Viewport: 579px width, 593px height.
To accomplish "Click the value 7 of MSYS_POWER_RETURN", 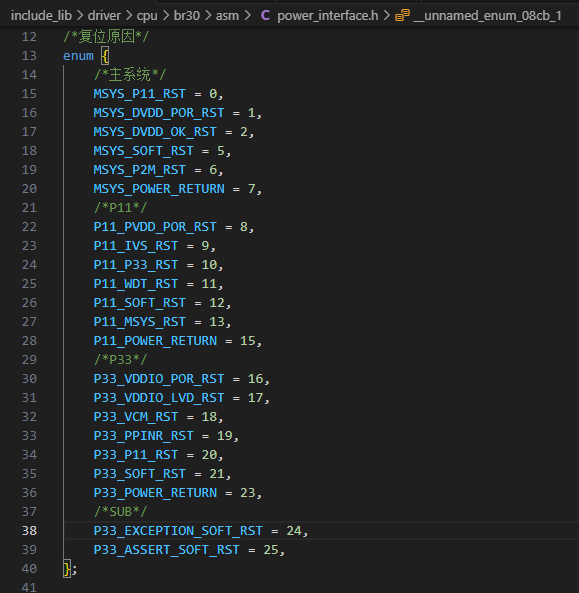I will (251, 189).
